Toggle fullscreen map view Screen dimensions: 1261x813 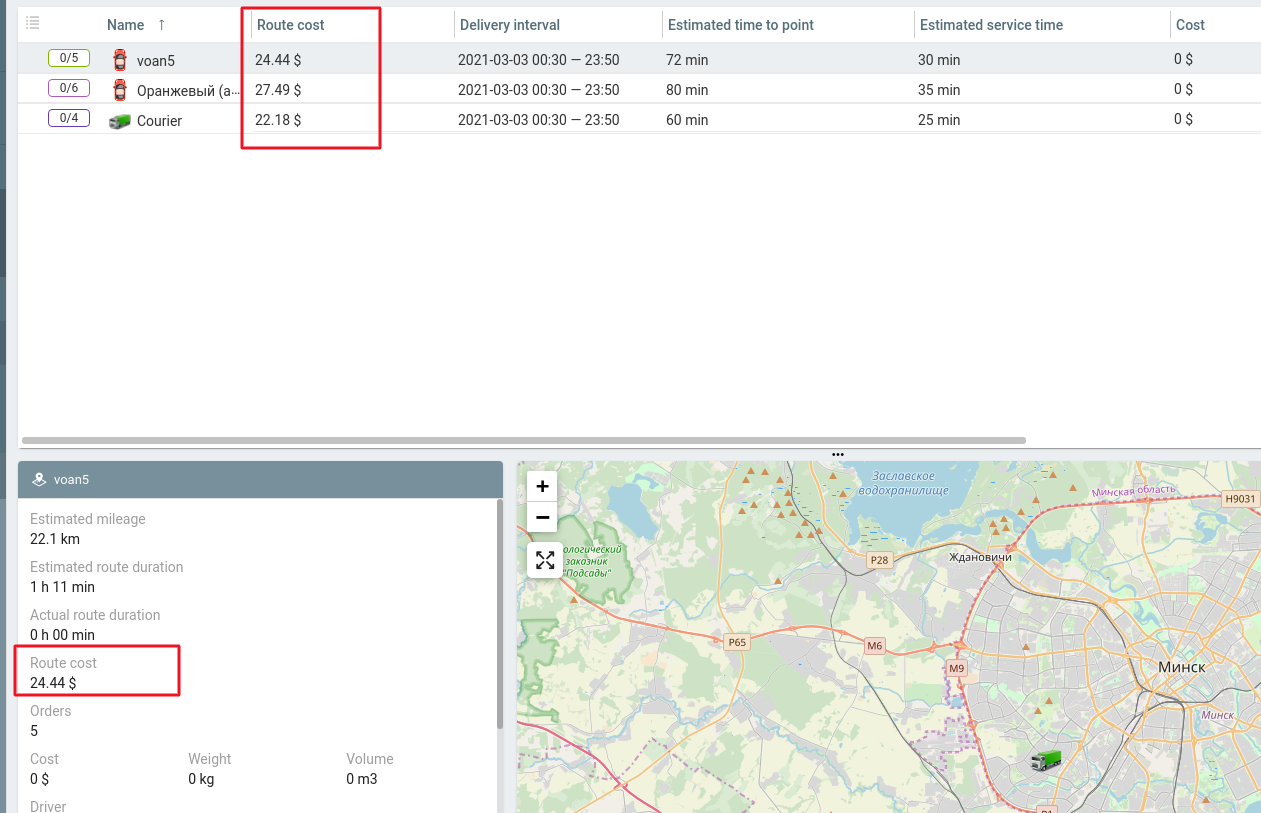(544, 560)
